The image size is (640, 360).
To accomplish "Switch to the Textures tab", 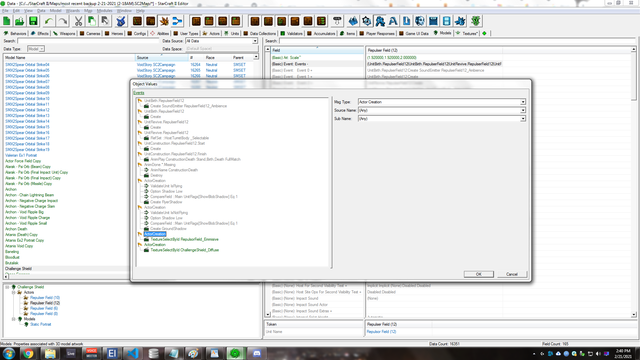I will [x=467, y=33].
